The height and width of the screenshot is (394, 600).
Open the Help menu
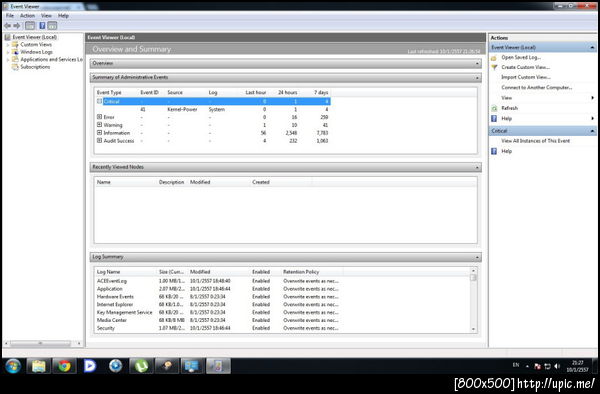click(x=63, y=16)
